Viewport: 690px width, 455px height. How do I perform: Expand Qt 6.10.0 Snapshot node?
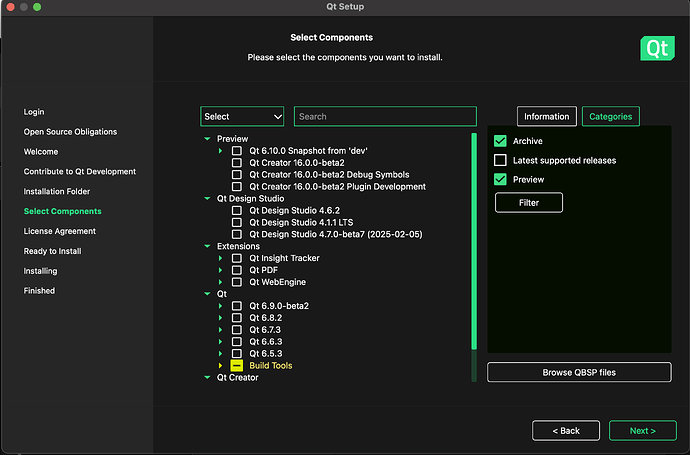(220, 150)
